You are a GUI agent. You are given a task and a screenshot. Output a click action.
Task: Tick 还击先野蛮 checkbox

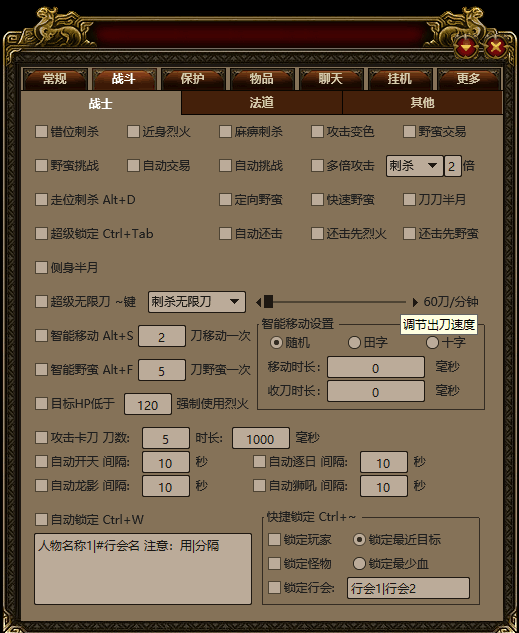click(x=409, y=233)
